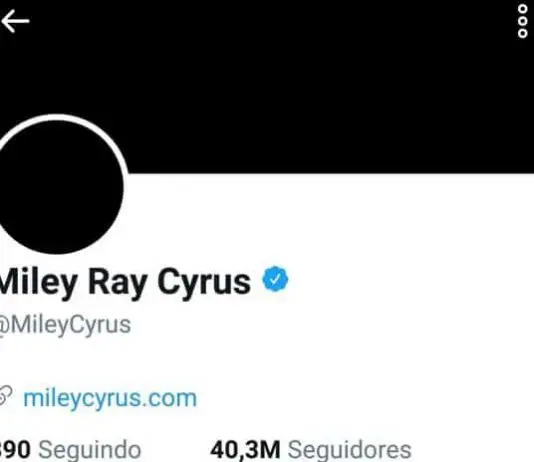534x462 pixels.
Task: Tap the blue verified badge
Action: [x=275, y=279]
